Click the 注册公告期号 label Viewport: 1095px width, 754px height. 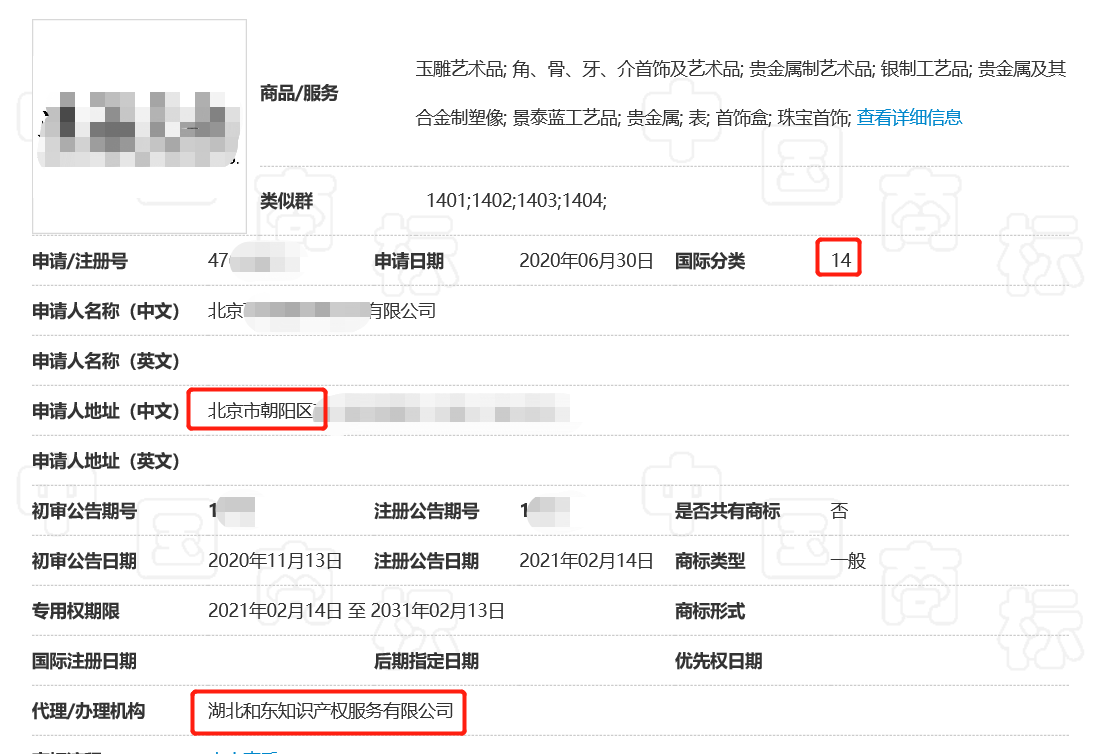tap(427, 511)
